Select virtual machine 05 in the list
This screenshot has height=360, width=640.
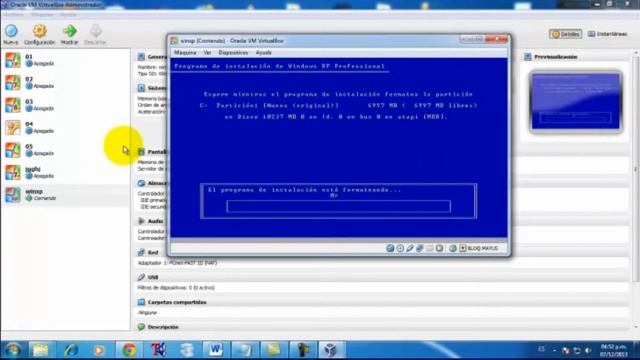click(x=65, y=150)
